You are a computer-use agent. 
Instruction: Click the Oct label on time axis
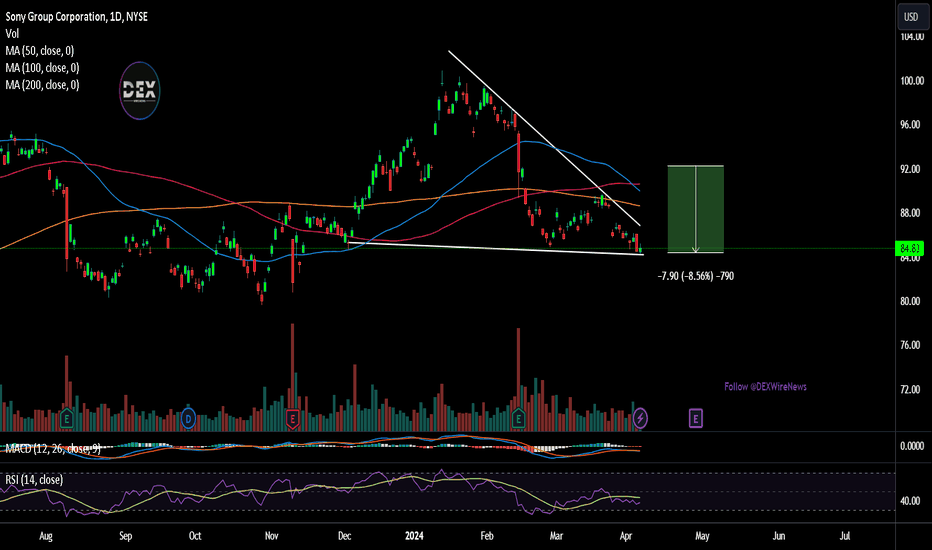click(x=195, y=536)
